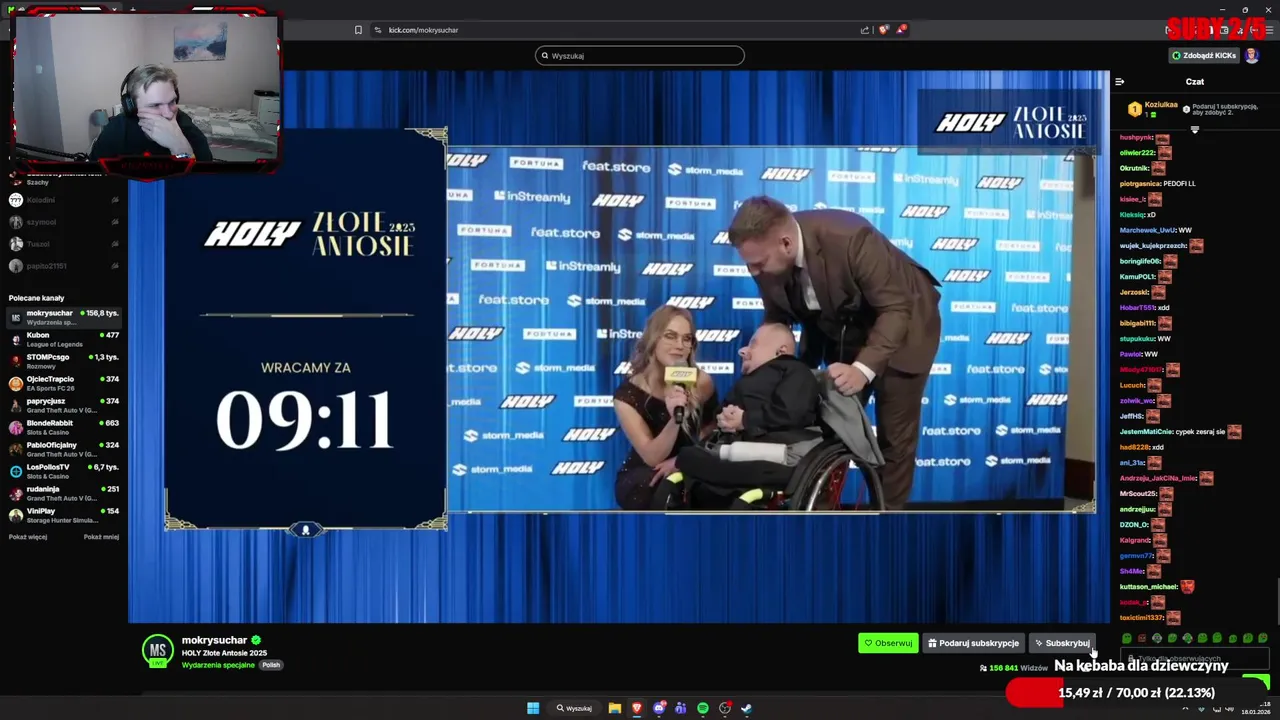Image resolution: width=1280 pixels, height=720 pixels.
Task: Click chat username piotrgasnica
Action: [1140, 184]
